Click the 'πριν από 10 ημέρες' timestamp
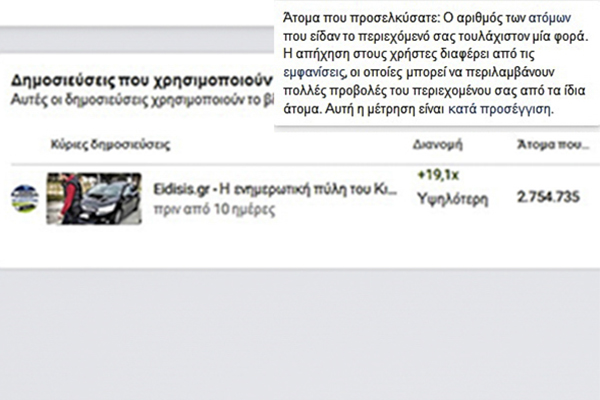Image resolution: width=600 pixels, height=400 pixels. pos(200,210)
